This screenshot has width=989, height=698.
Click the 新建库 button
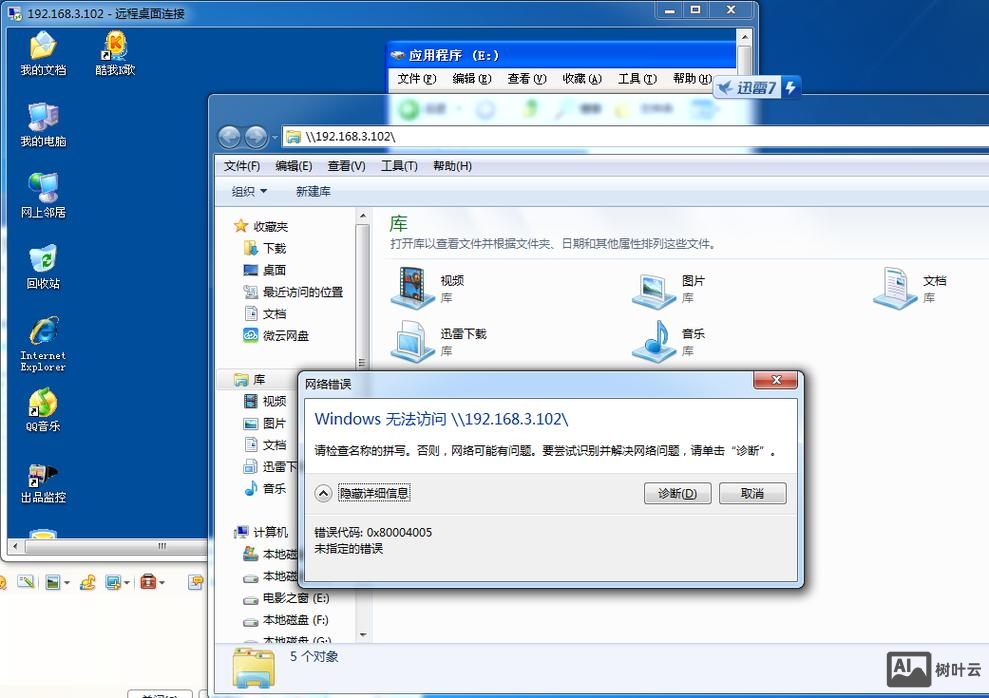coord(313,190)
